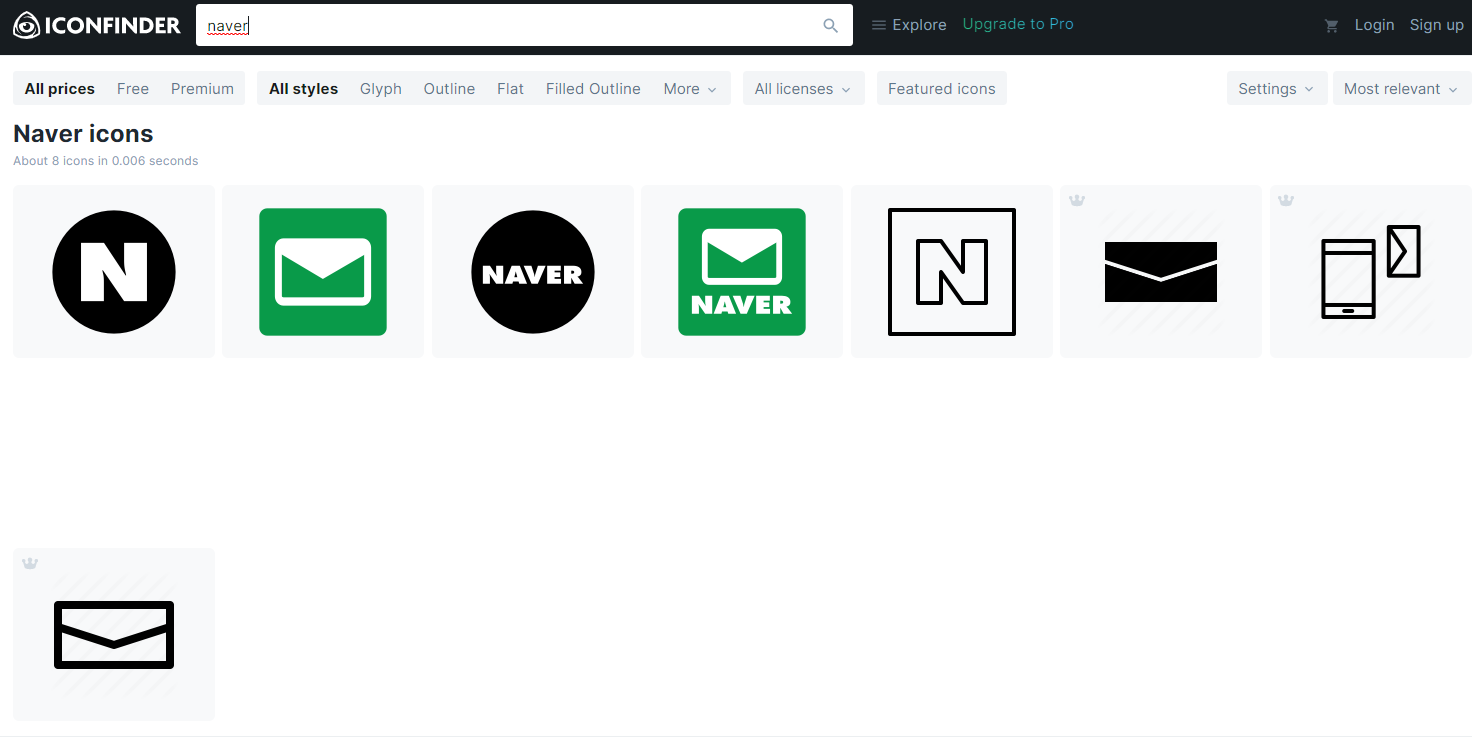Click the Iconfinder logo
The height and width of the screenshot is (739, 1472).
97,25
